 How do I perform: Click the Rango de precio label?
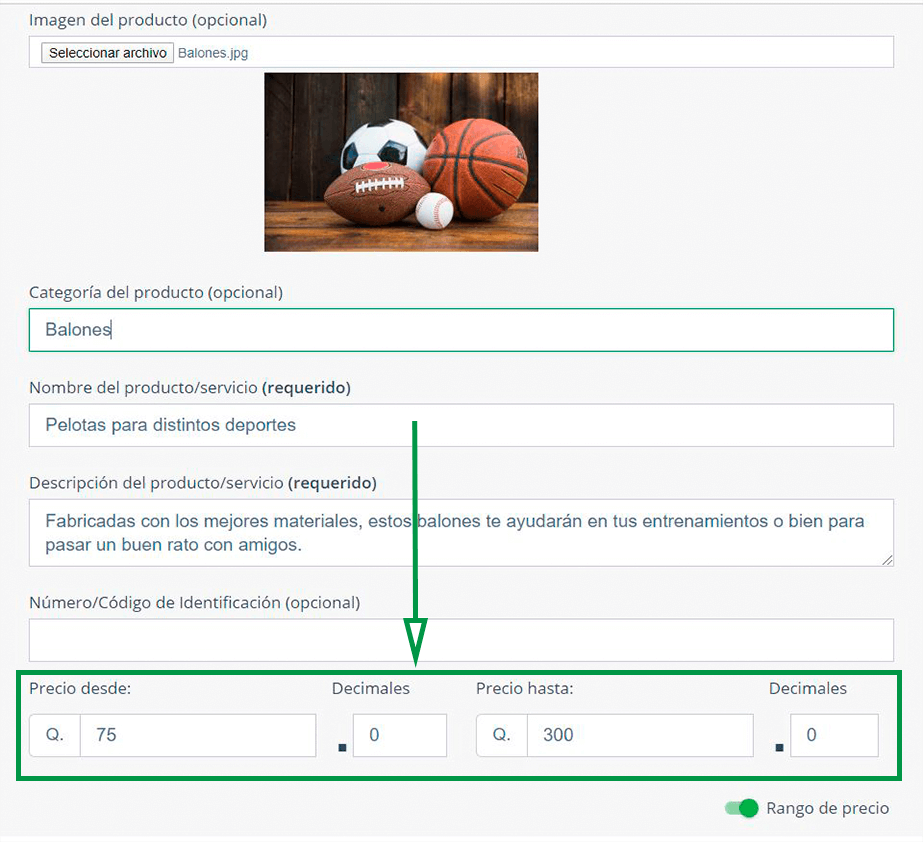coord(827,808)
